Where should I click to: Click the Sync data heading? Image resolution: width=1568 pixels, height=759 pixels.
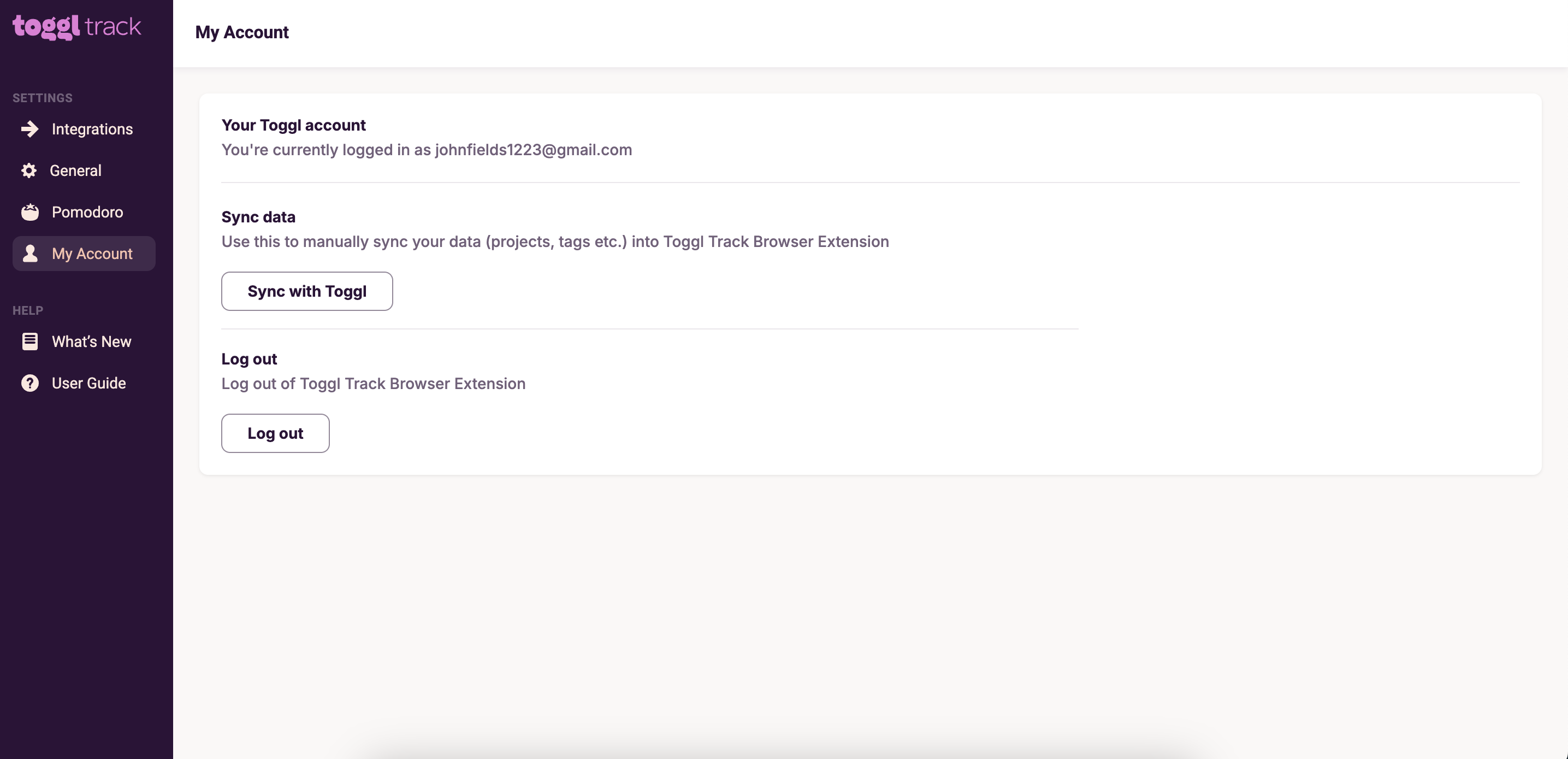258,217
